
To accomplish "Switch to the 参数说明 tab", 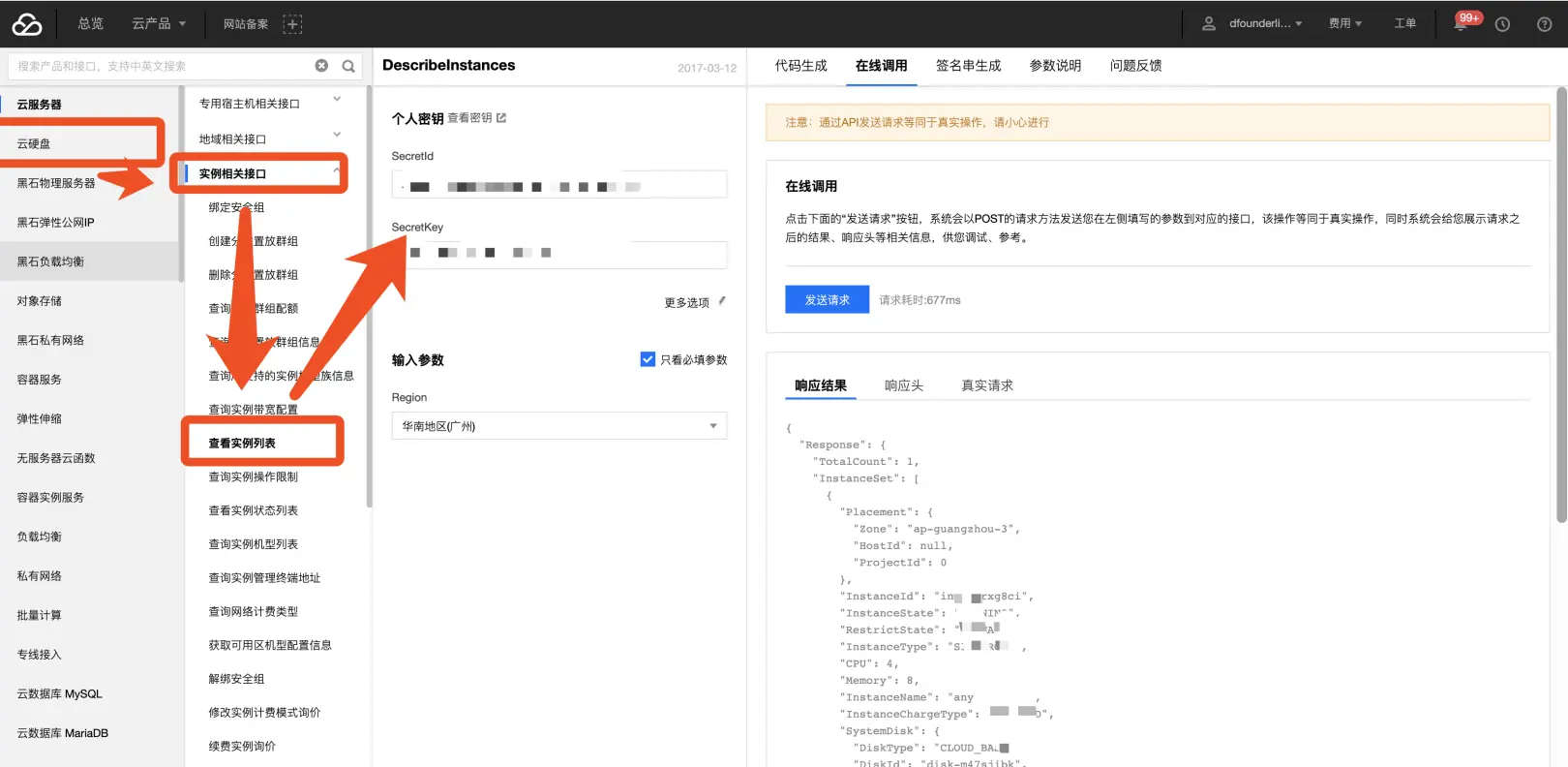I will [x=1055, y=66].
